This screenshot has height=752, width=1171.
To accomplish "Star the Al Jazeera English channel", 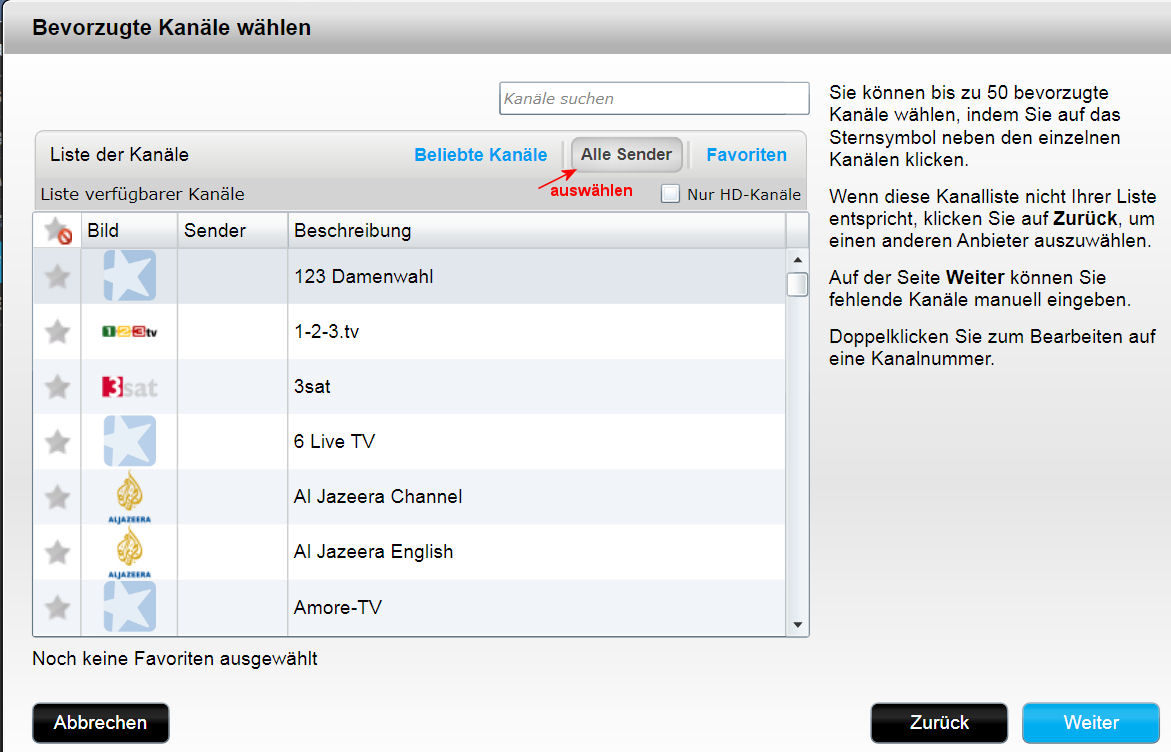I will [58, 552].
